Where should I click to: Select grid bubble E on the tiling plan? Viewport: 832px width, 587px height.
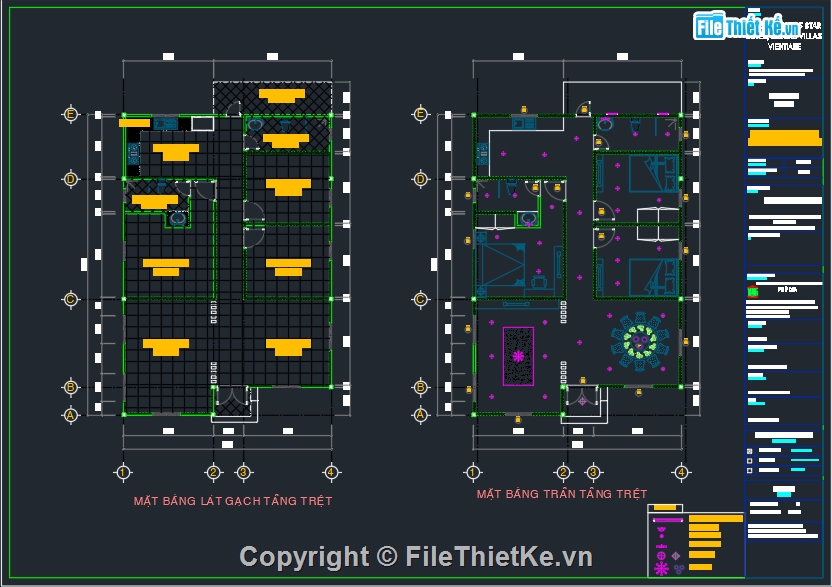[71, 114]
